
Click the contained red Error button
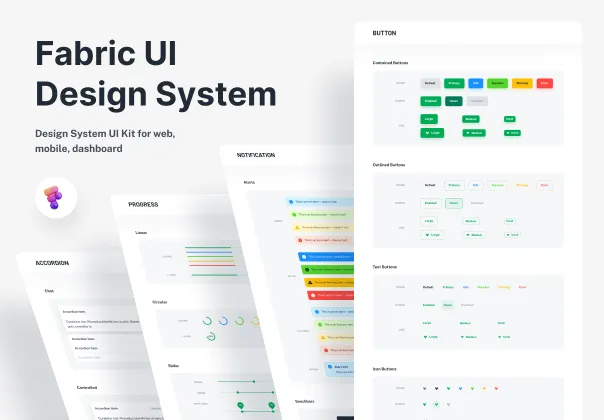[x=545, y=83]
